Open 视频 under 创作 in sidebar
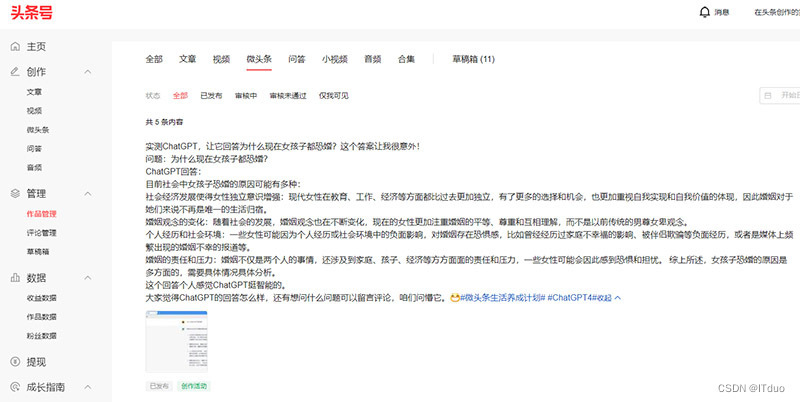This screenshot has width=800, height=402. 34,111
